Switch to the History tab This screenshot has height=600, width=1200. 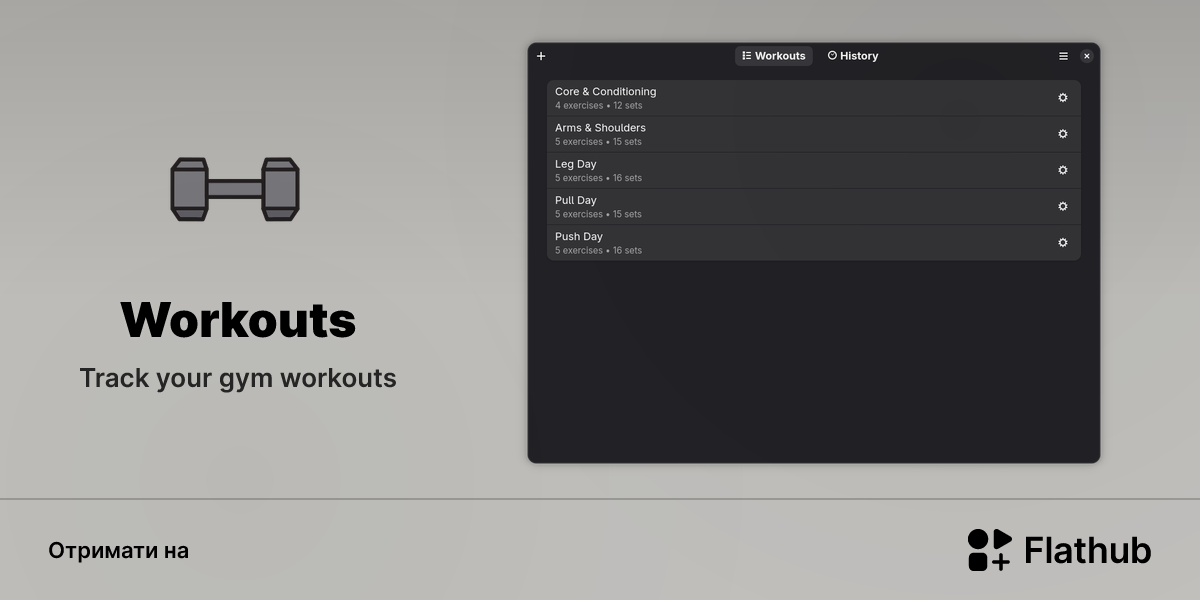pos(853,56)
